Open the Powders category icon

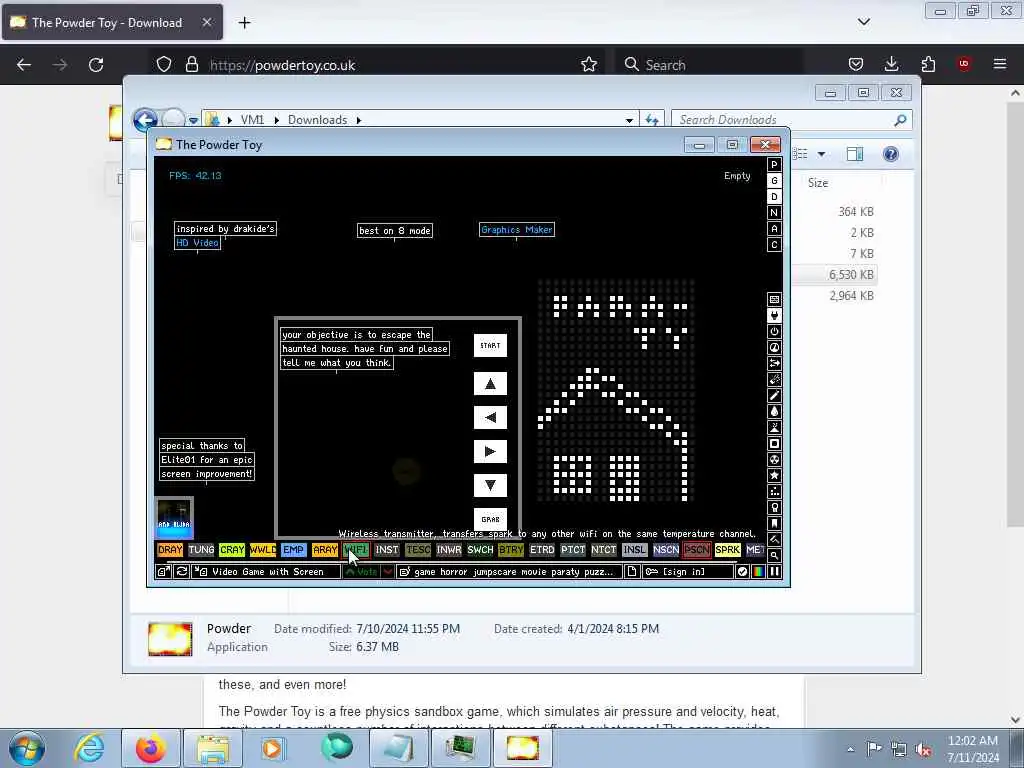(x=774, y=428)
